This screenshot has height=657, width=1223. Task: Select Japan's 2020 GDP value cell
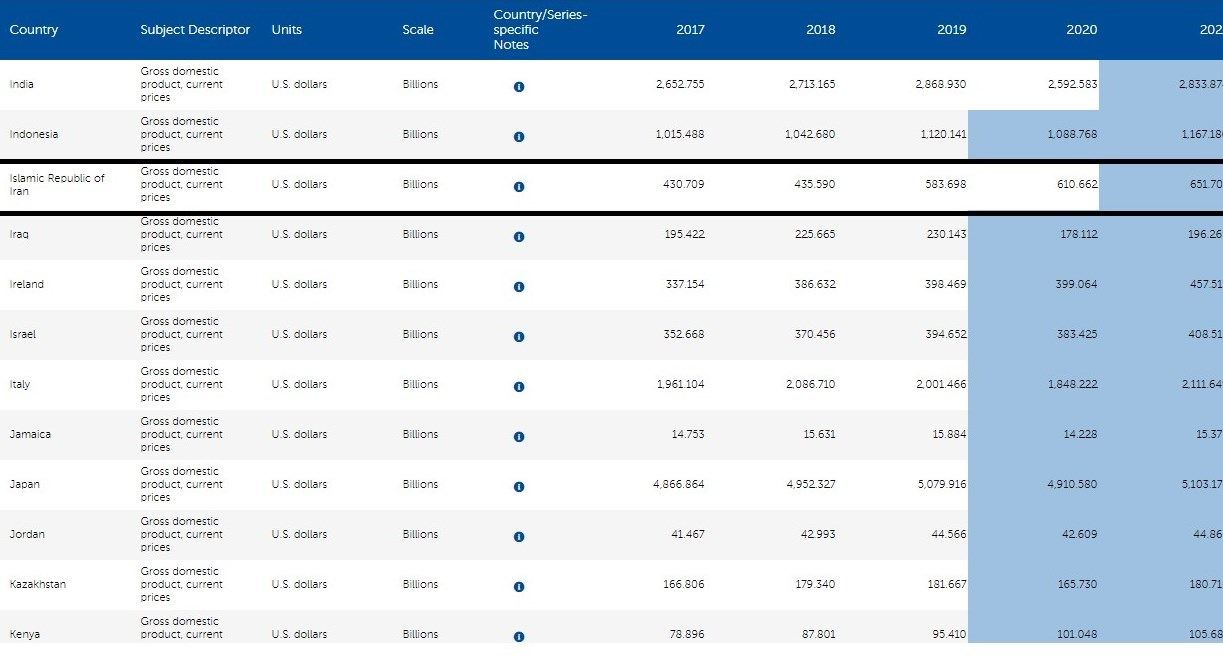[x=1072, y=484]
